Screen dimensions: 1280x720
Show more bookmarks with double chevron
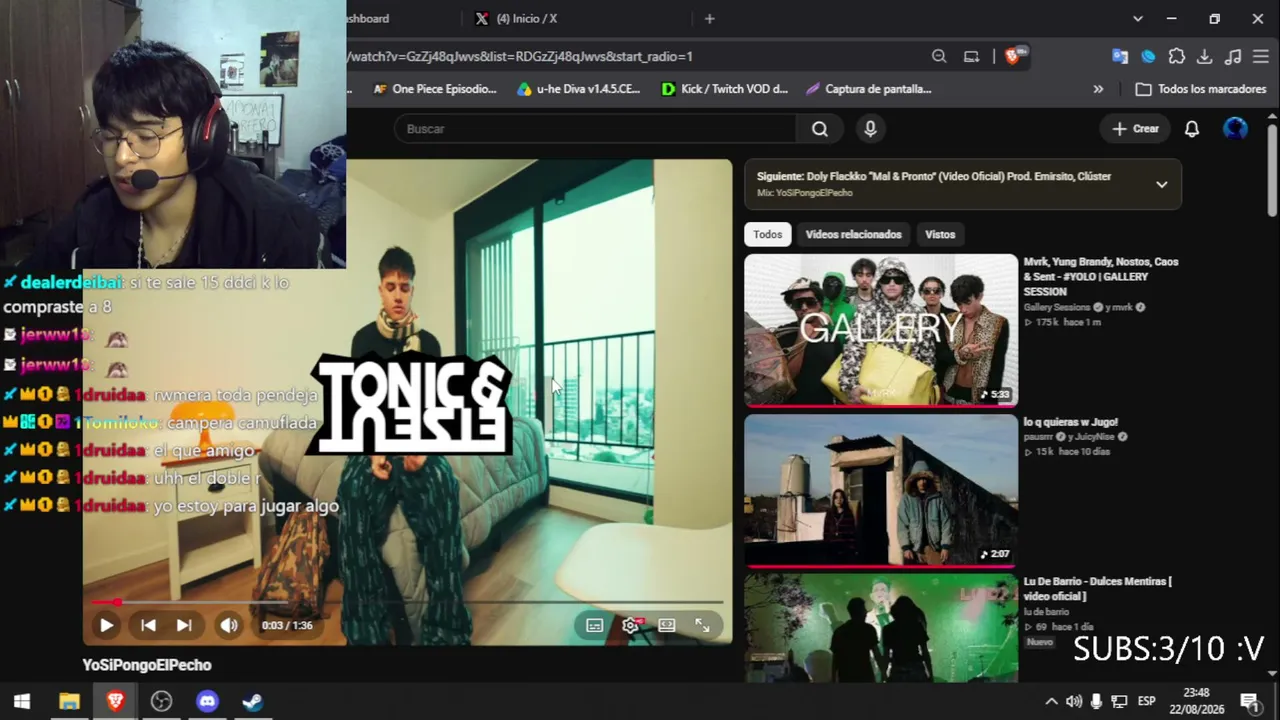pyautogui.click(x=1098, y=89)
